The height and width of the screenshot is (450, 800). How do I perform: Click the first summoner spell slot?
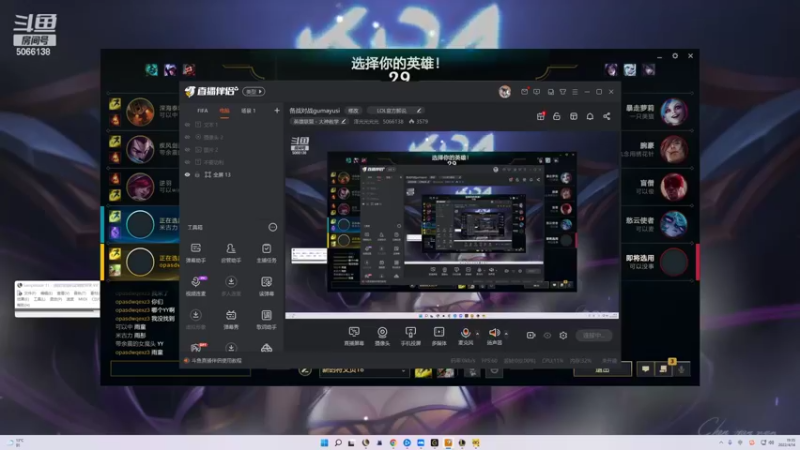(423, 371)
